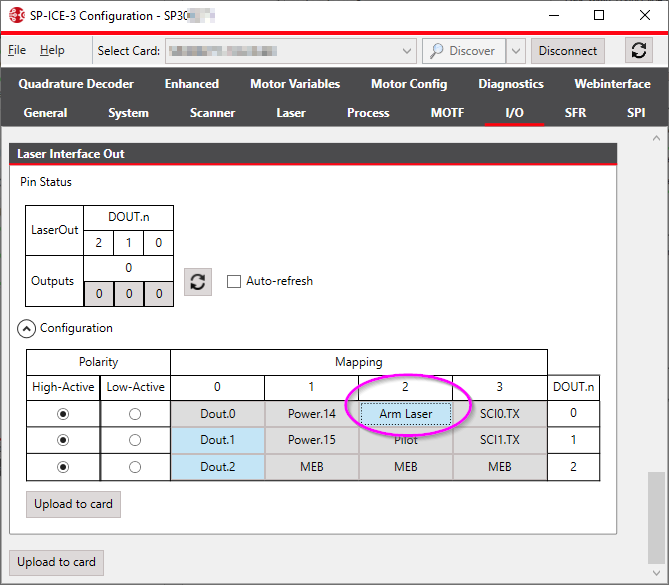Toggle DOUT.0 output status button

tap(159, 294)
